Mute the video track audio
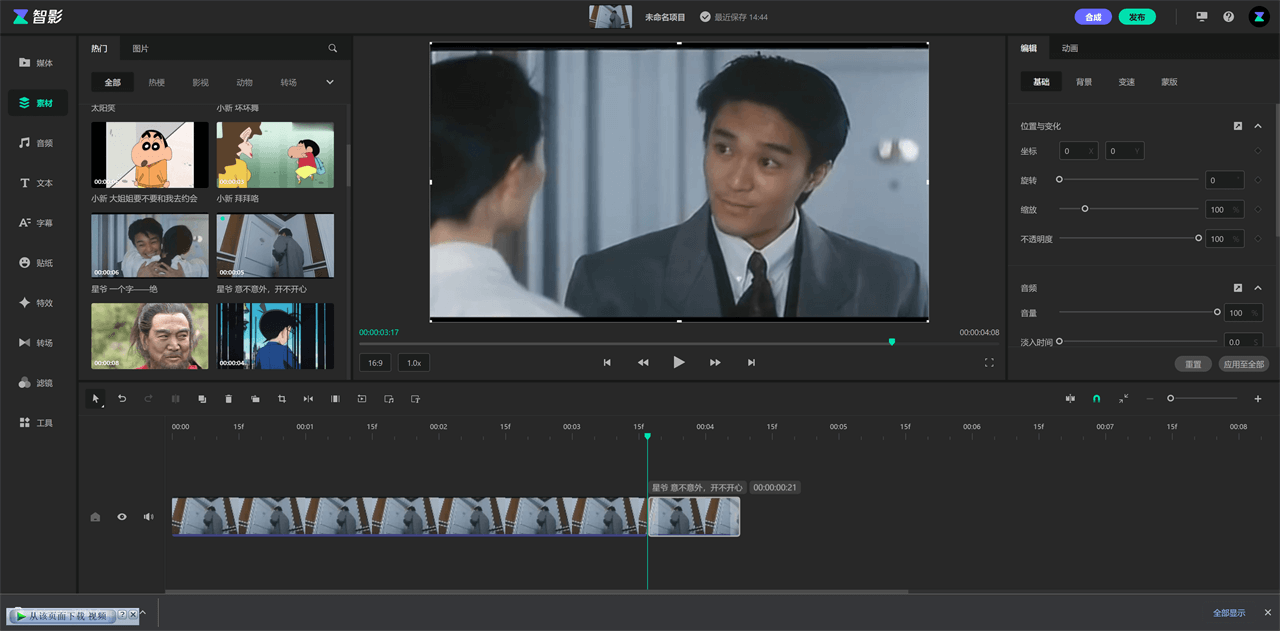 pyautogui.click(x=148, y=517)
